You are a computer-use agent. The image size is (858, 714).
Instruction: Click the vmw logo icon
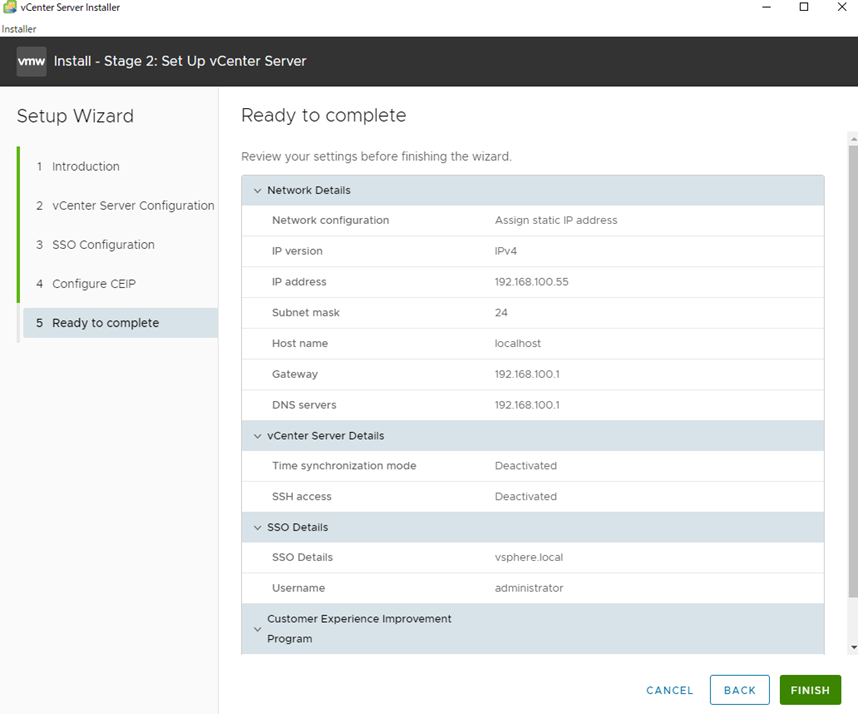31,61
